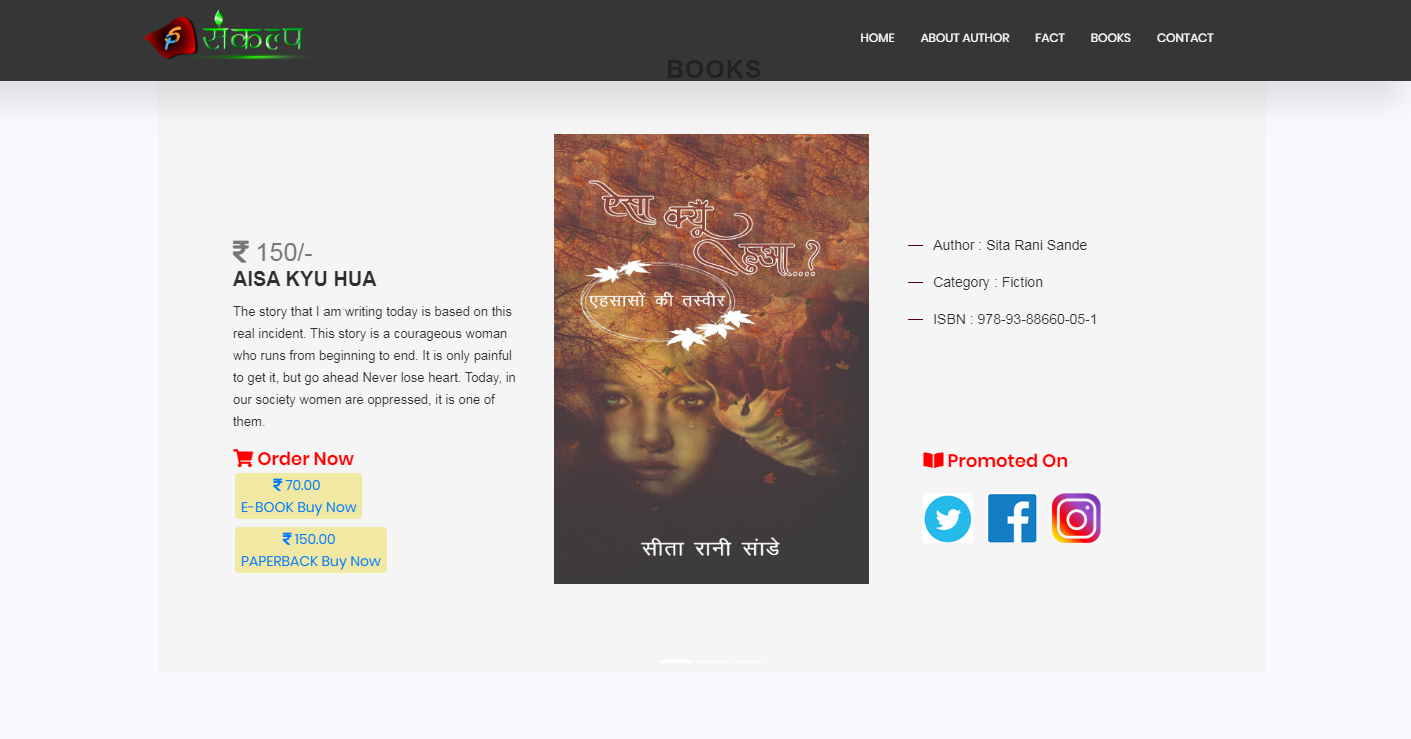Select the FACT navigation item
The image size is (1411, 739).
1050,38
